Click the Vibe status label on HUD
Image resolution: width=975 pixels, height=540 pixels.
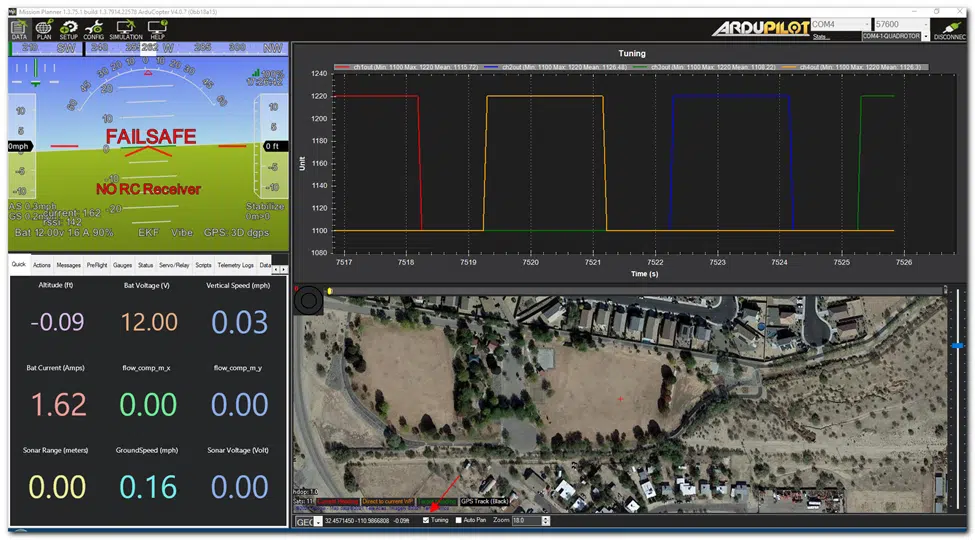(182, 233)
